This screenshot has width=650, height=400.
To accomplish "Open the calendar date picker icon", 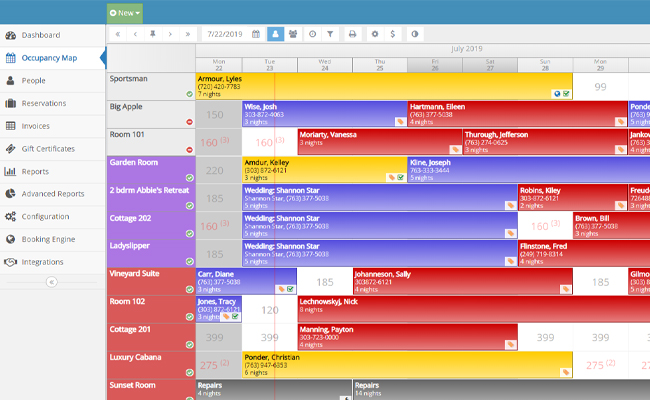I will [x=256, y=34].
